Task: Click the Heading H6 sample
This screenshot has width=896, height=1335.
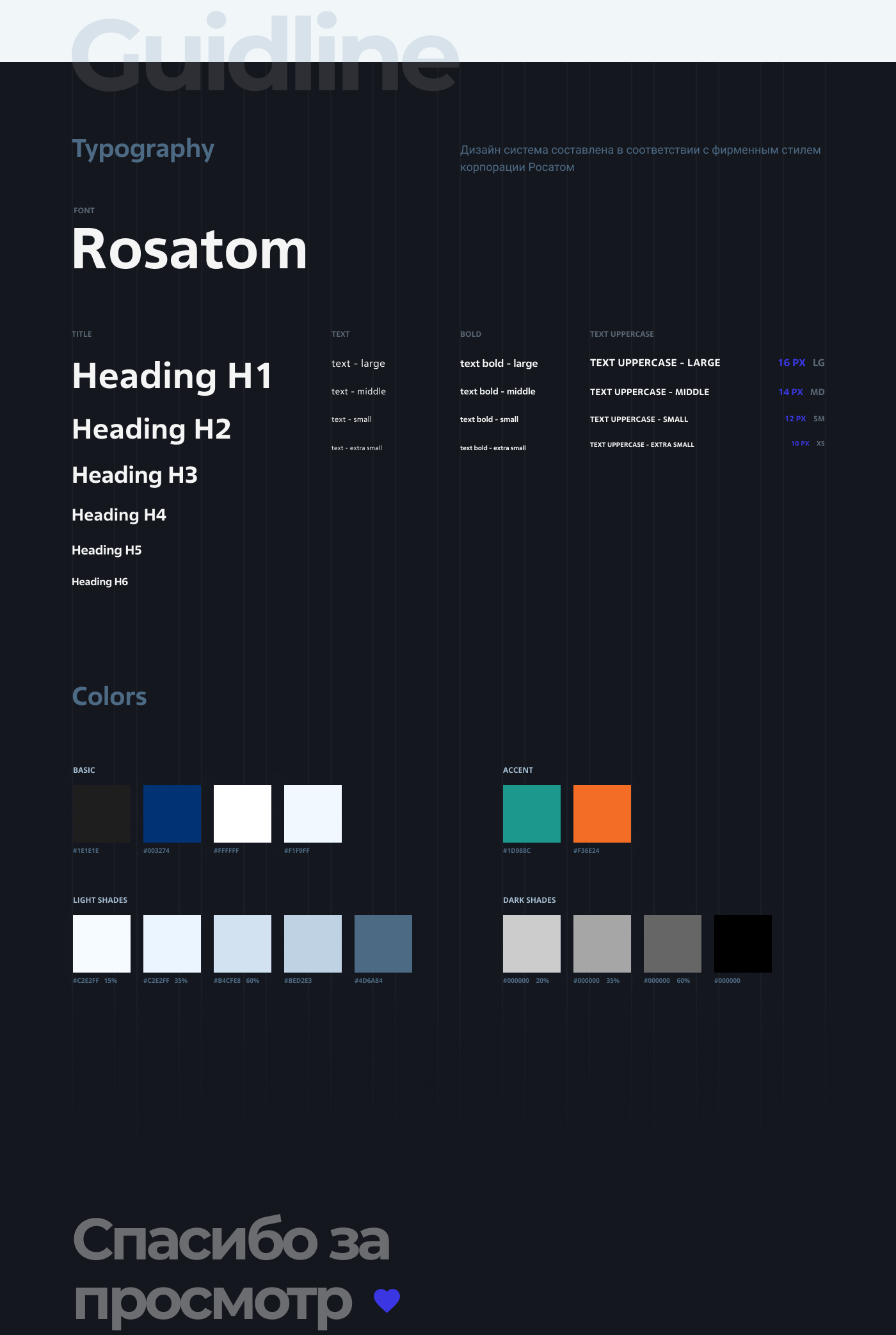Action: [x=100, y=582]
